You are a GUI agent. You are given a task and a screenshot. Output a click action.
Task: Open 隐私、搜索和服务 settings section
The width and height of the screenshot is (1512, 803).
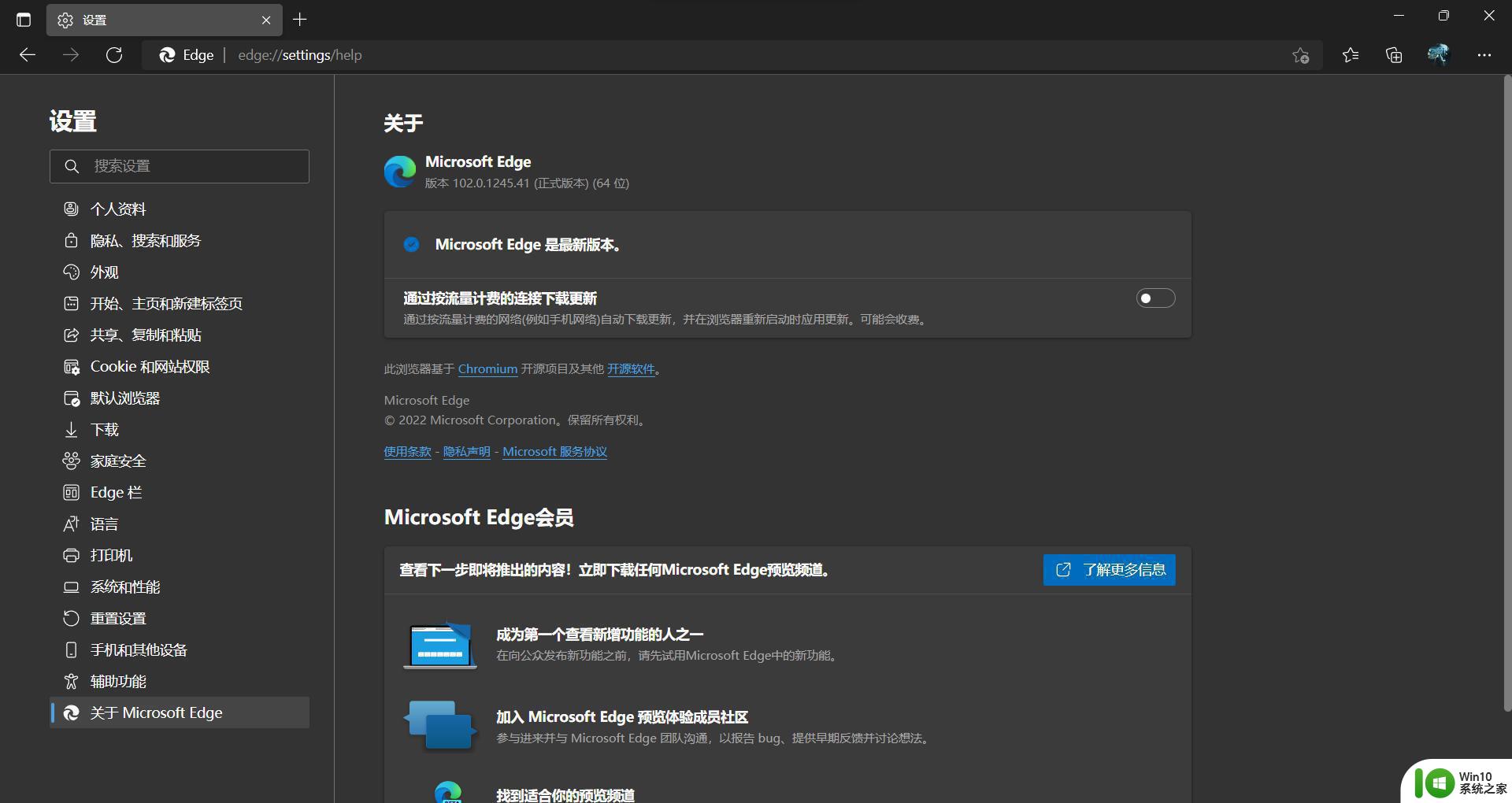180,240
